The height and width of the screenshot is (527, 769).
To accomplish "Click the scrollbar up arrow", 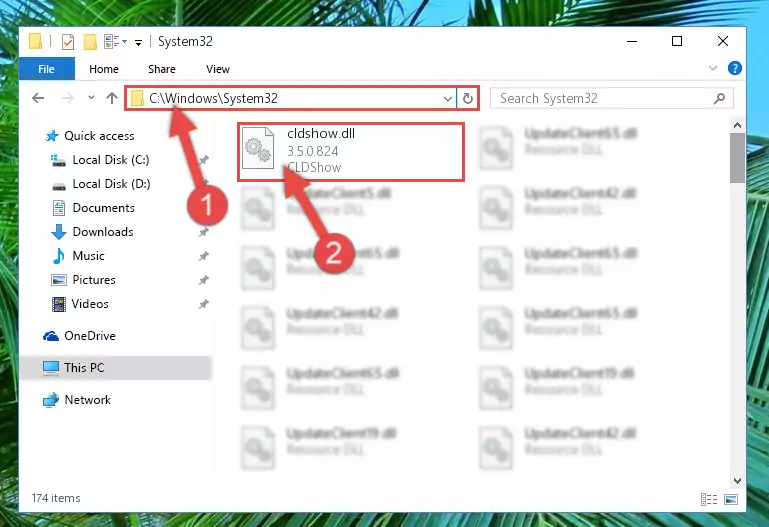I will point(737,125).
